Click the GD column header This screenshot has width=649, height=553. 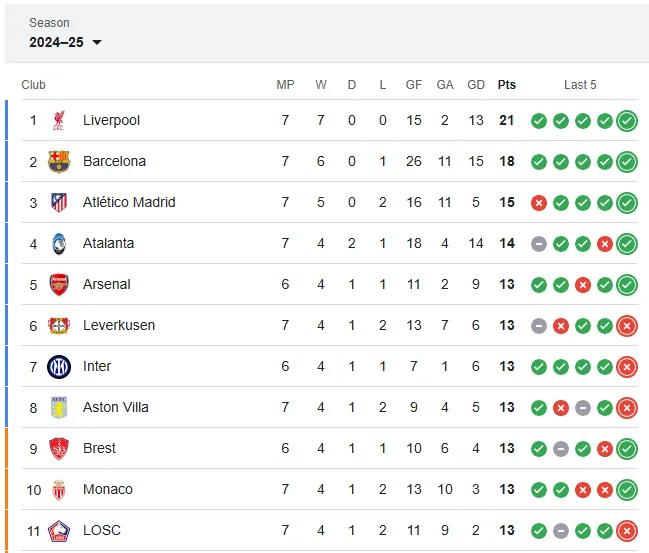[x=476, y=85]
